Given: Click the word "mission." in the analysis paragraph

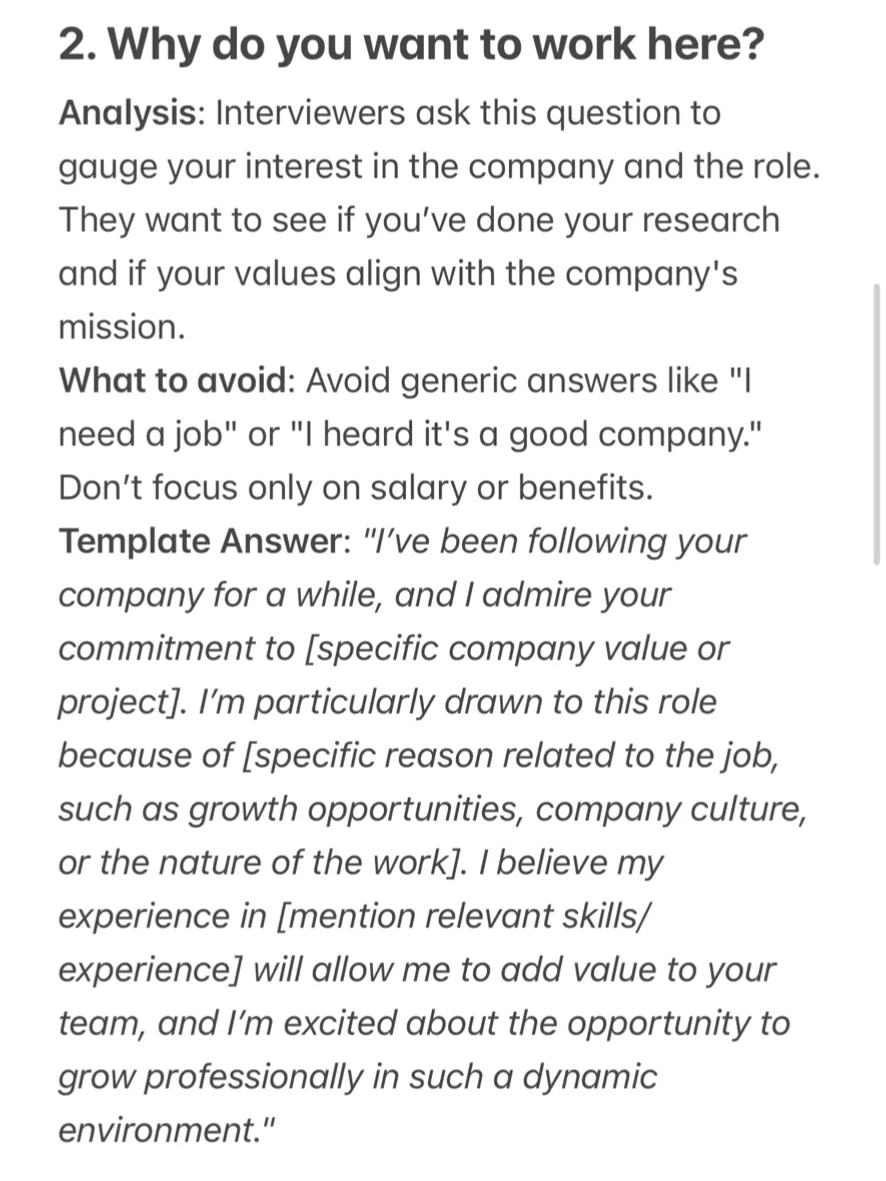Looking at the screenshot, I should 122,328.
